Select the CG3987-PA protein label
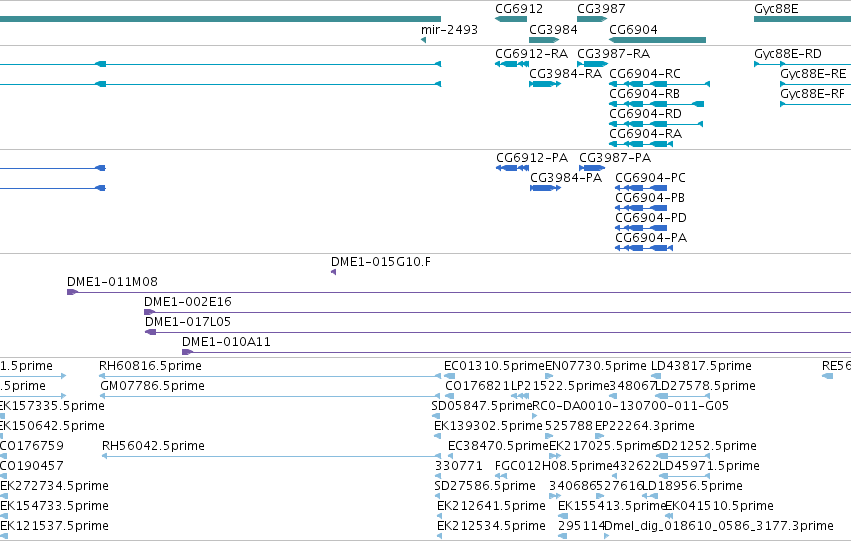This screenshot has height=541, width=851. [x=615, y=158]
